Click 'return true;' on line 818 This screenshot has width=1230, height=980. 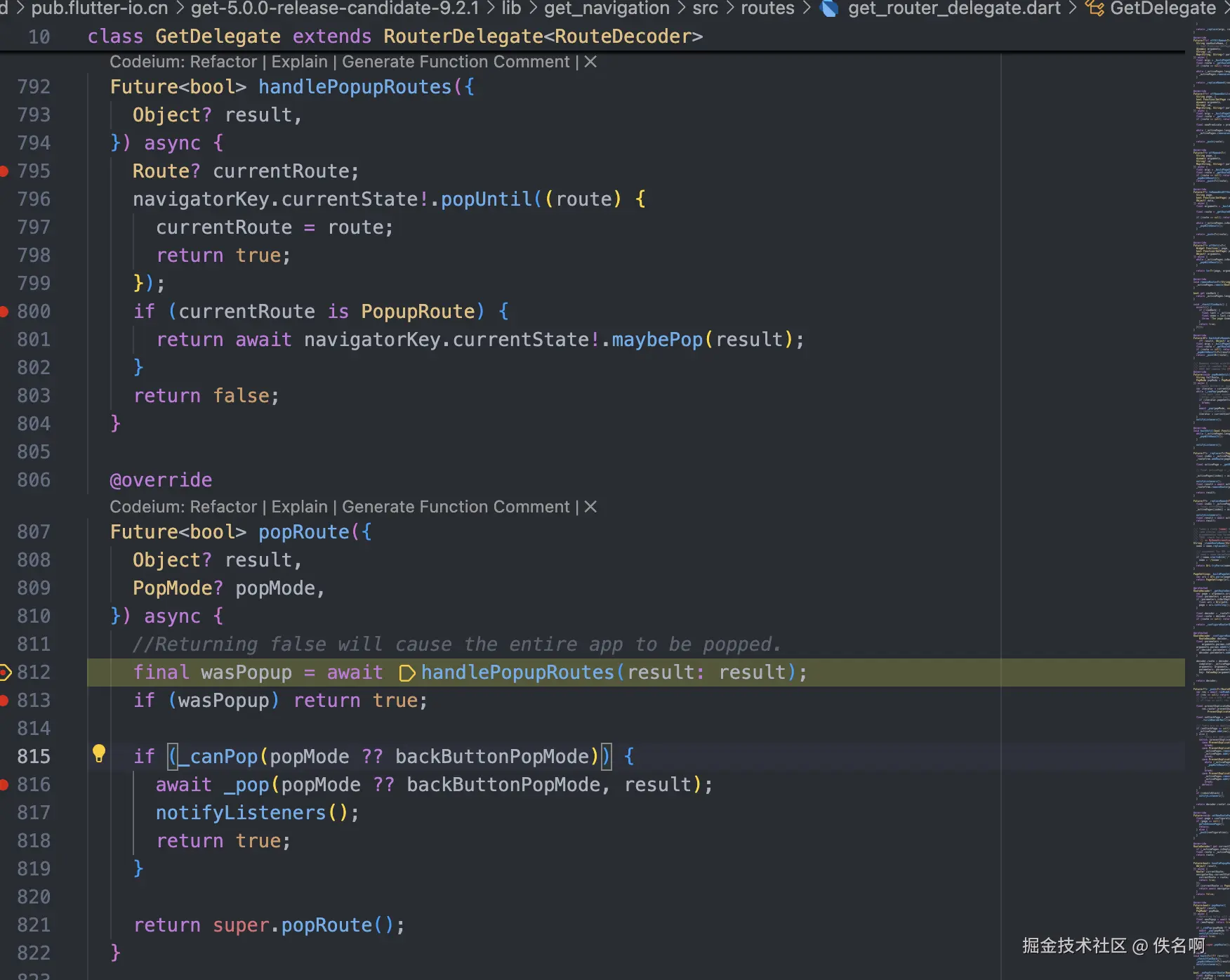pyautogui.click(x=223, y=841)
